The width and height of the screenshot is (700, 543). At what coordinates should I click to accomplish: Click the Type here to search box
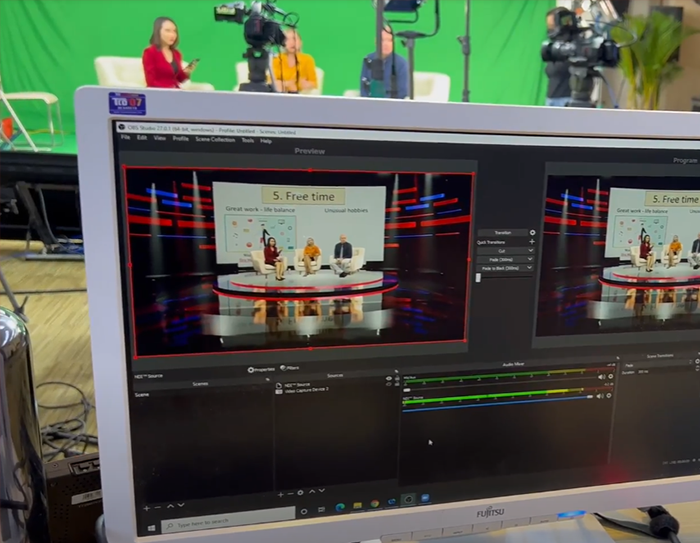228,522
